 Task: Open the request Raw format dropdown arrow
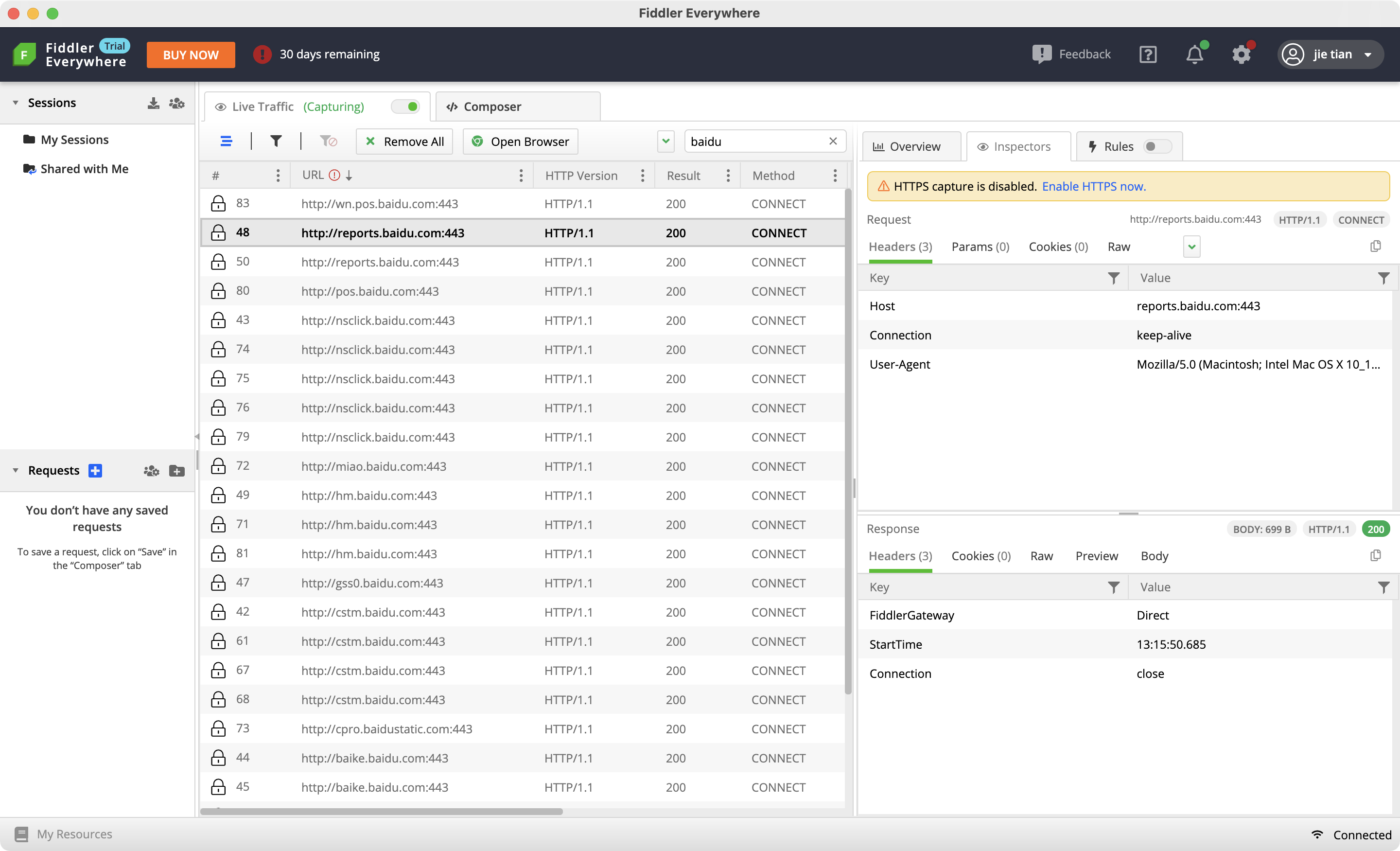click(x=1191, y=247)
